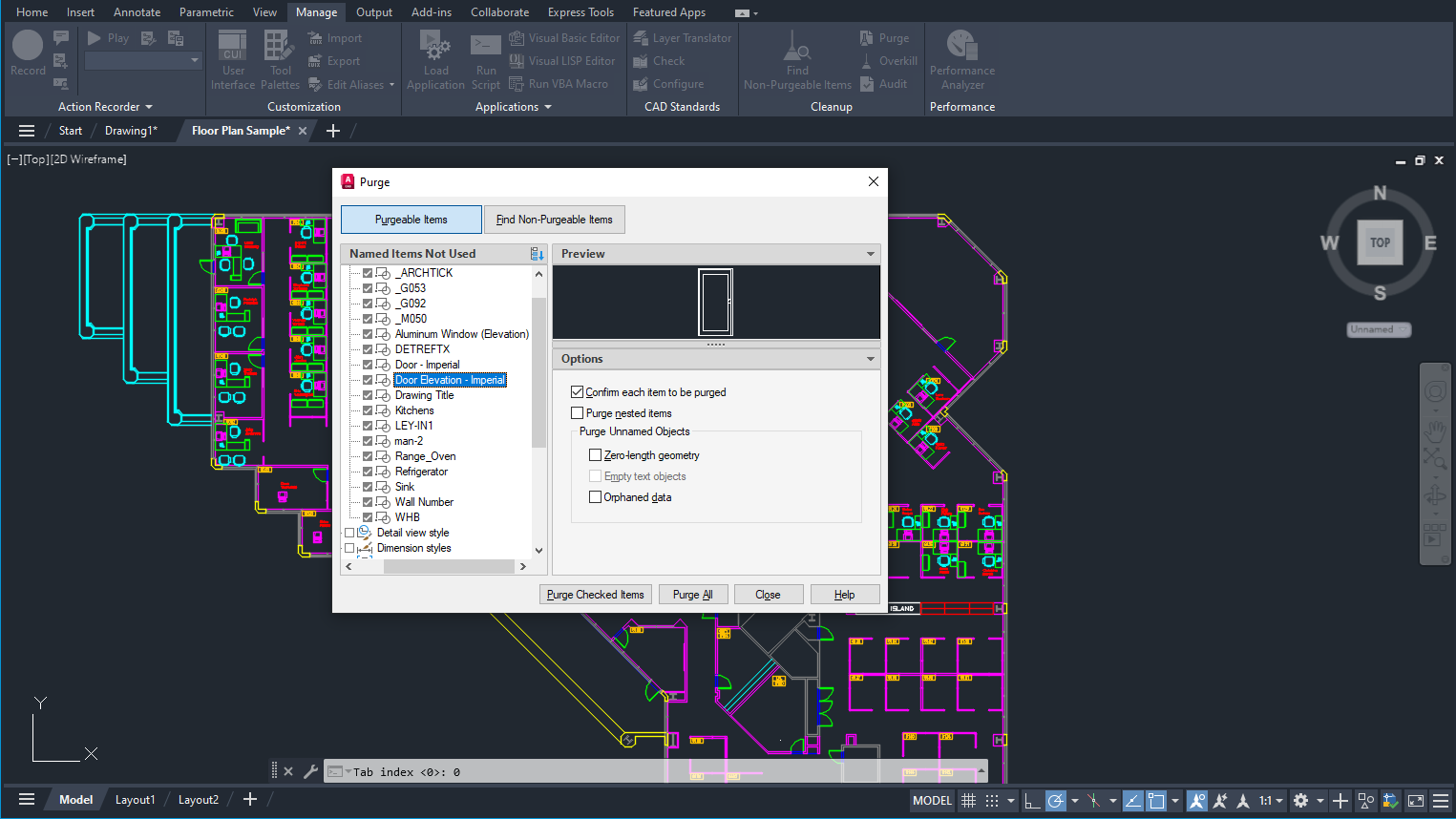Open the Layout1 tab
1456x819 pixels.
click(135, 799)
